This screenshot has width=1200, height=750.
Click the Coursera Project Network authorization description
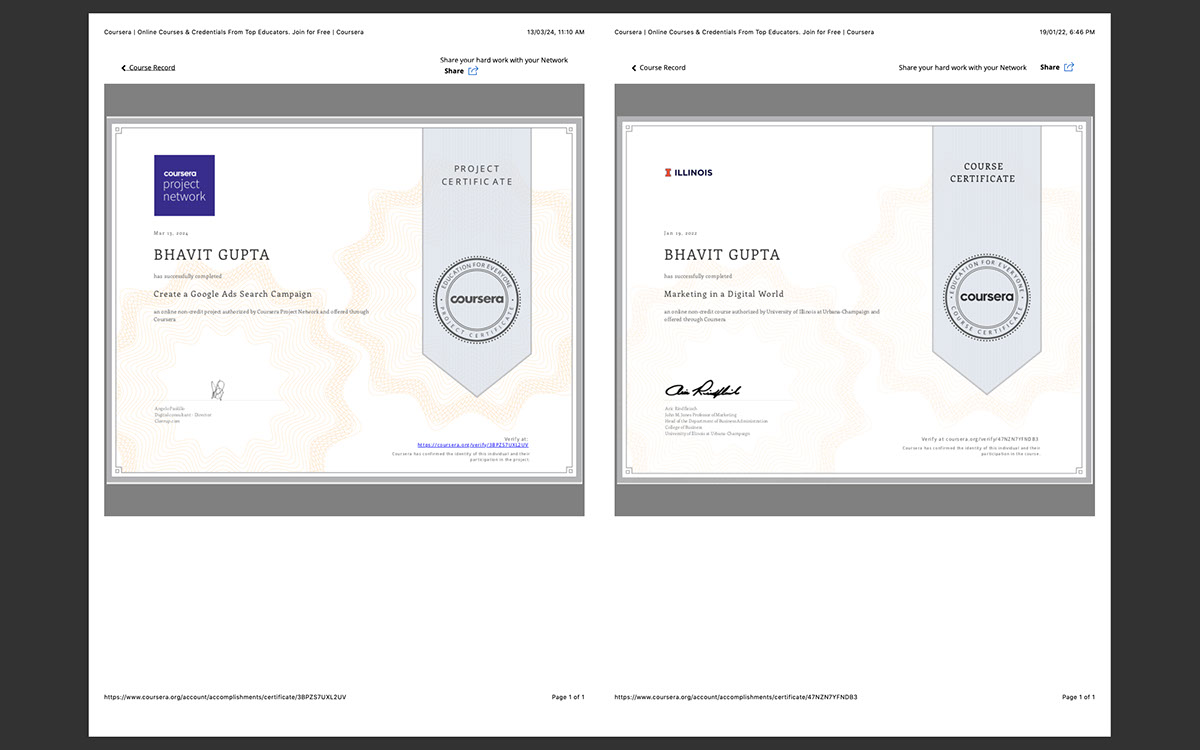[x=261, y=315]
